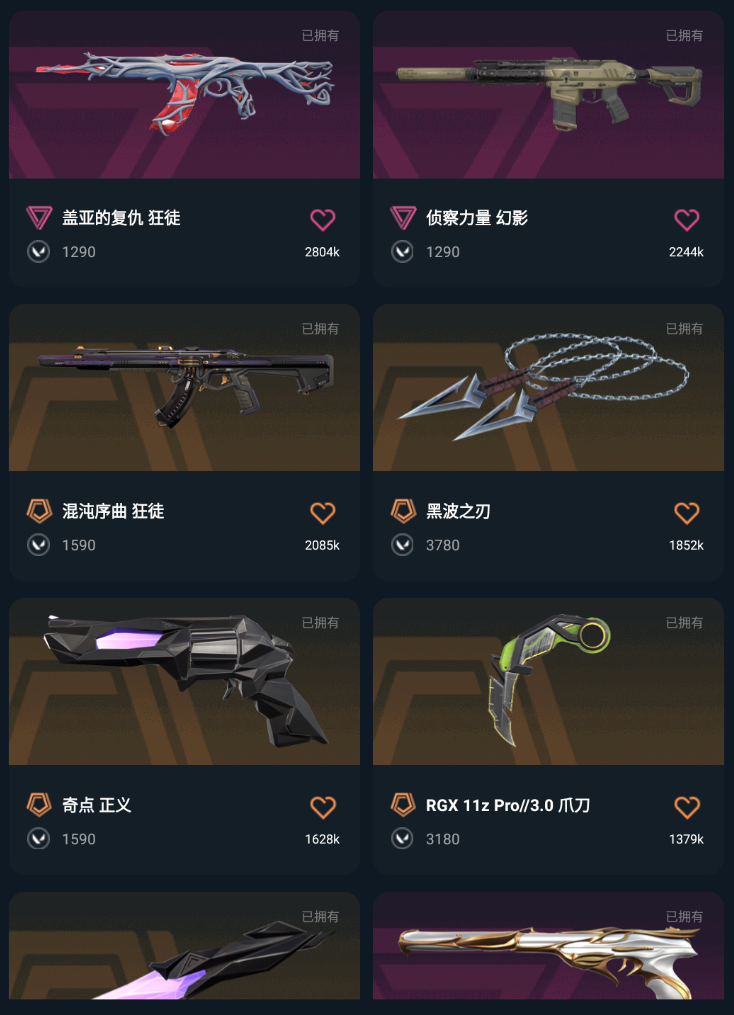Tap the heart icon on 奇点 正义
This screenshot has width=734, height=1015.
(322, 807)
